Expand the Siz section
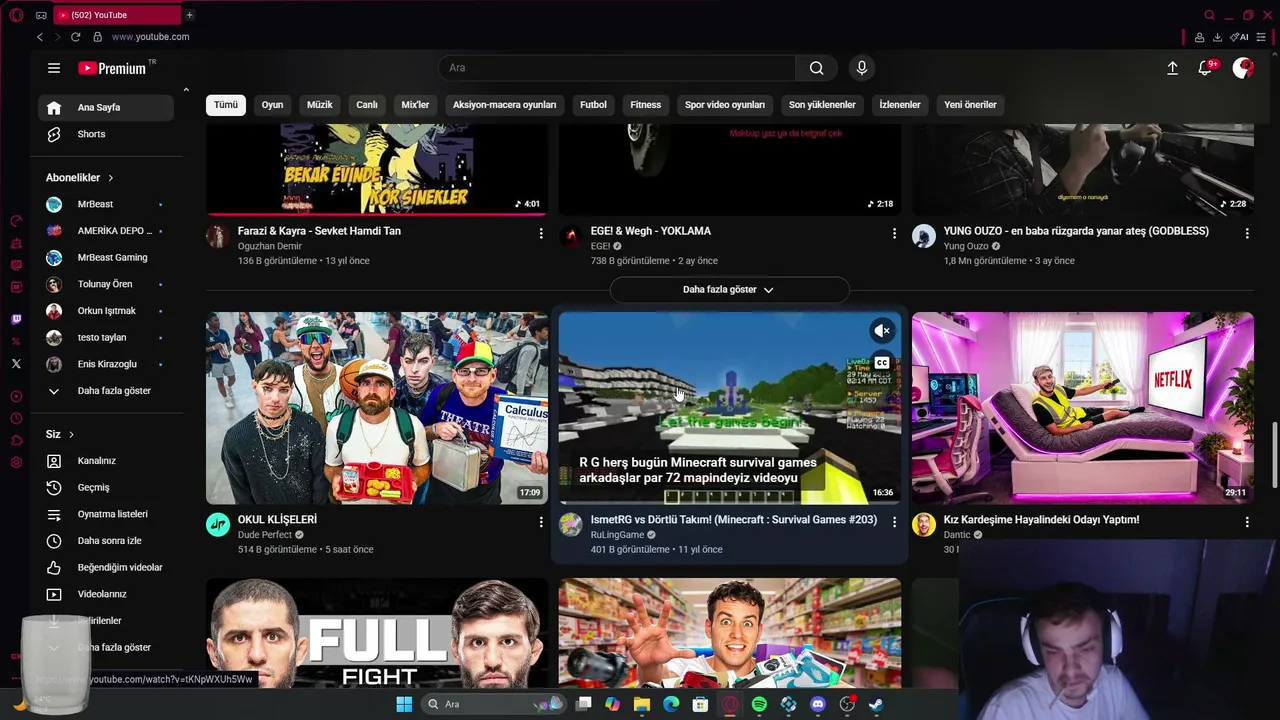The image size is (1280, 720). (x=60, y=434)
